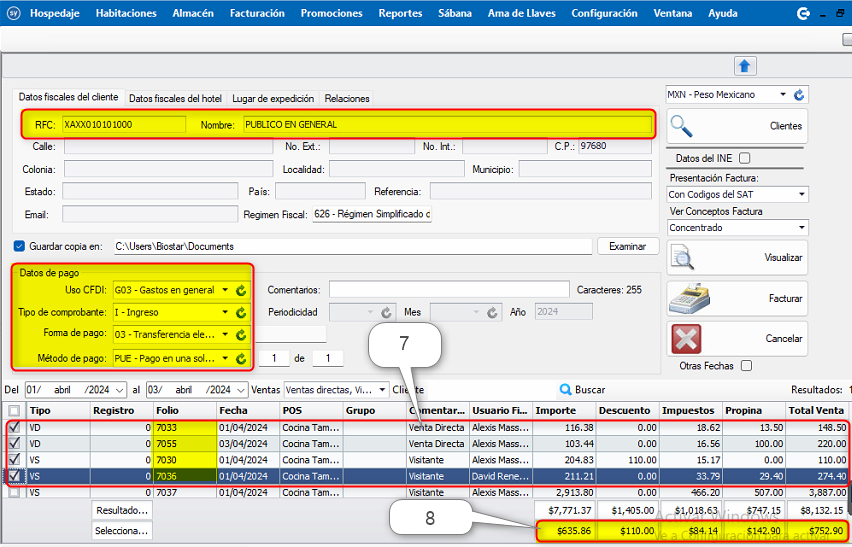Click the Regimen Fiscal field
Image resolution: width=852 pixels, height=547 pixels.
(372, 214)
